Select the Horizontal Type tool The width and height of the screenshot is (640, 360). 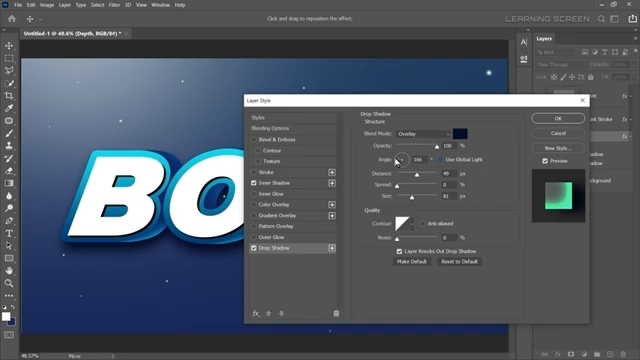9,233
